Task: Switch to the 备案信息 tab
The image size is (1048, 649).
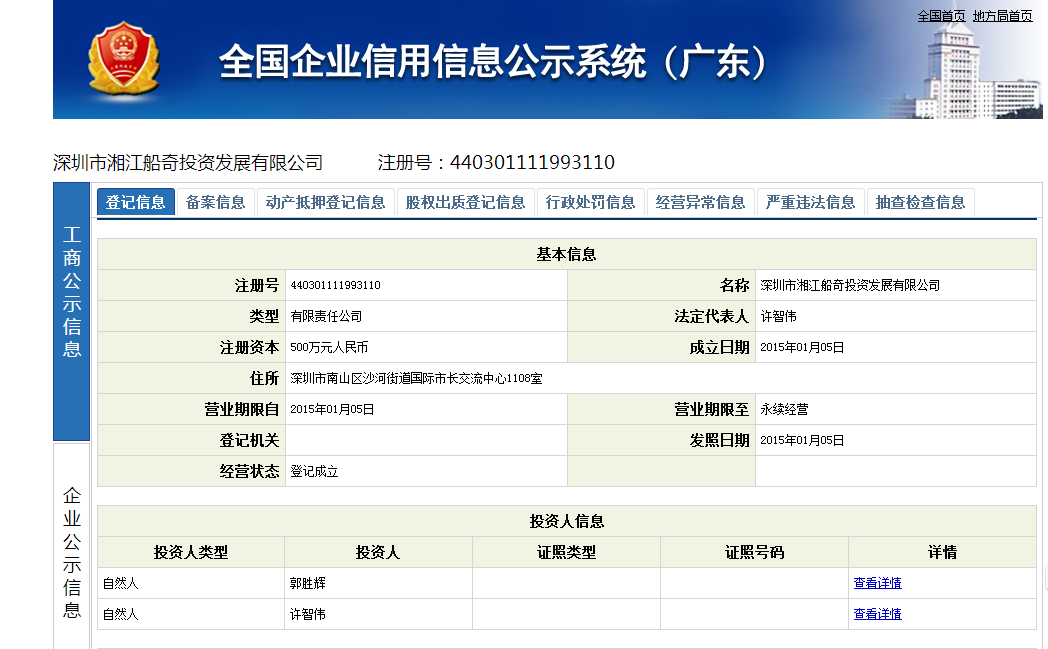Action: pyautogui.click(x=215, y=202)
